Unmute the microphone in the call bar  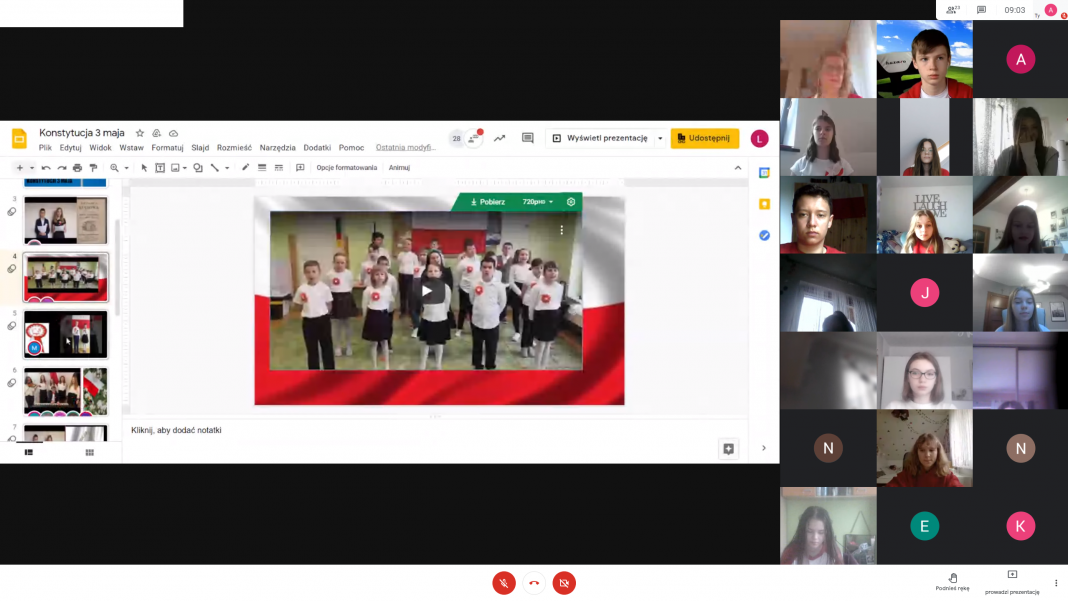coord(504,583)
